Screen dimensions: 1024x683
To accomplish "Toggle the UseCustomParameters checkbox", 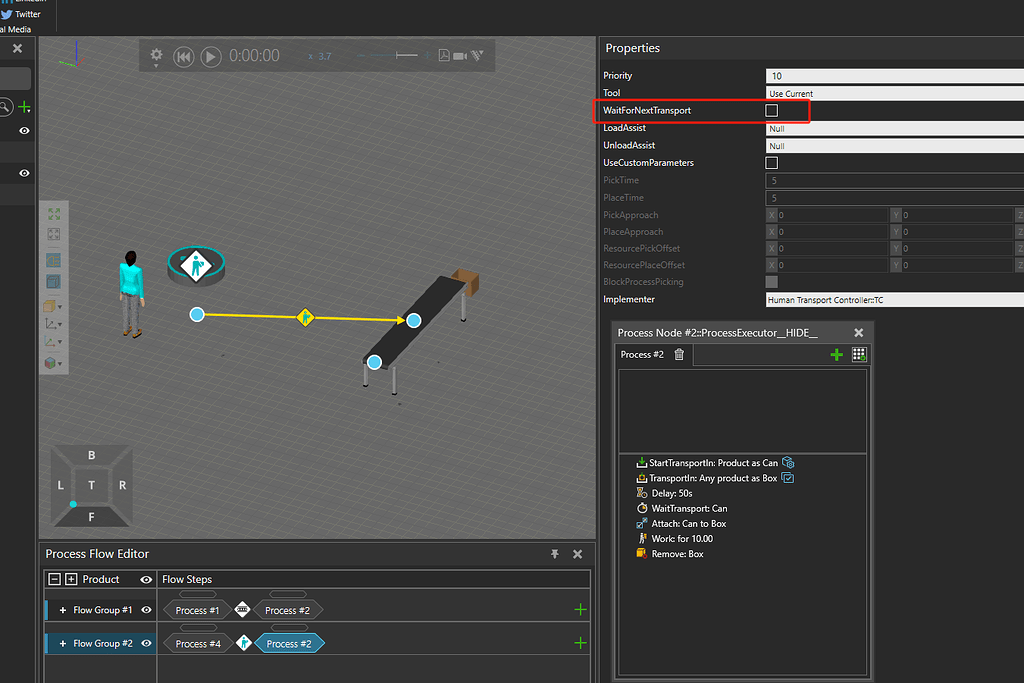I will pos(770,163).
